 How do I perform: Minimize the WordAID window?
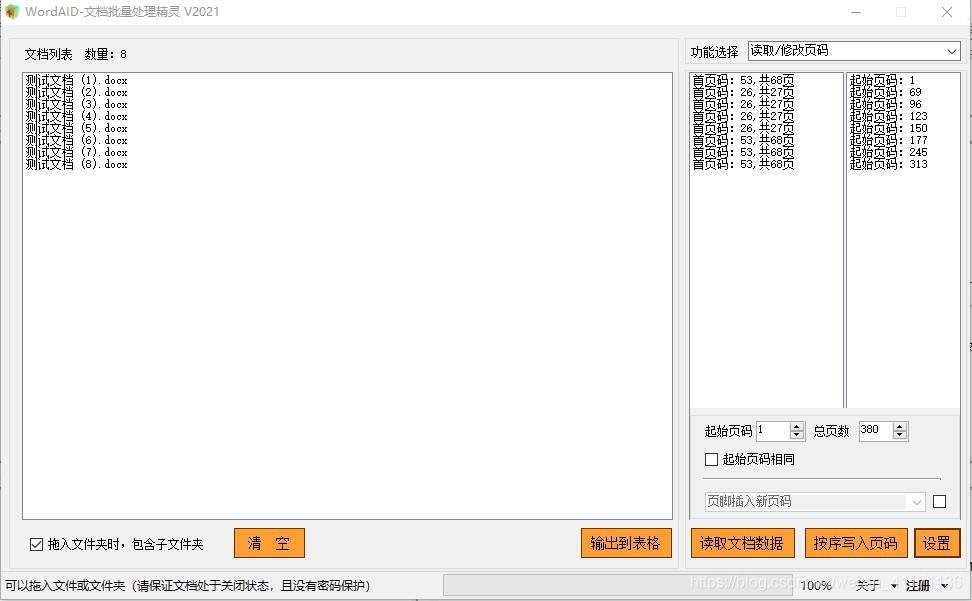pos(856,12)
